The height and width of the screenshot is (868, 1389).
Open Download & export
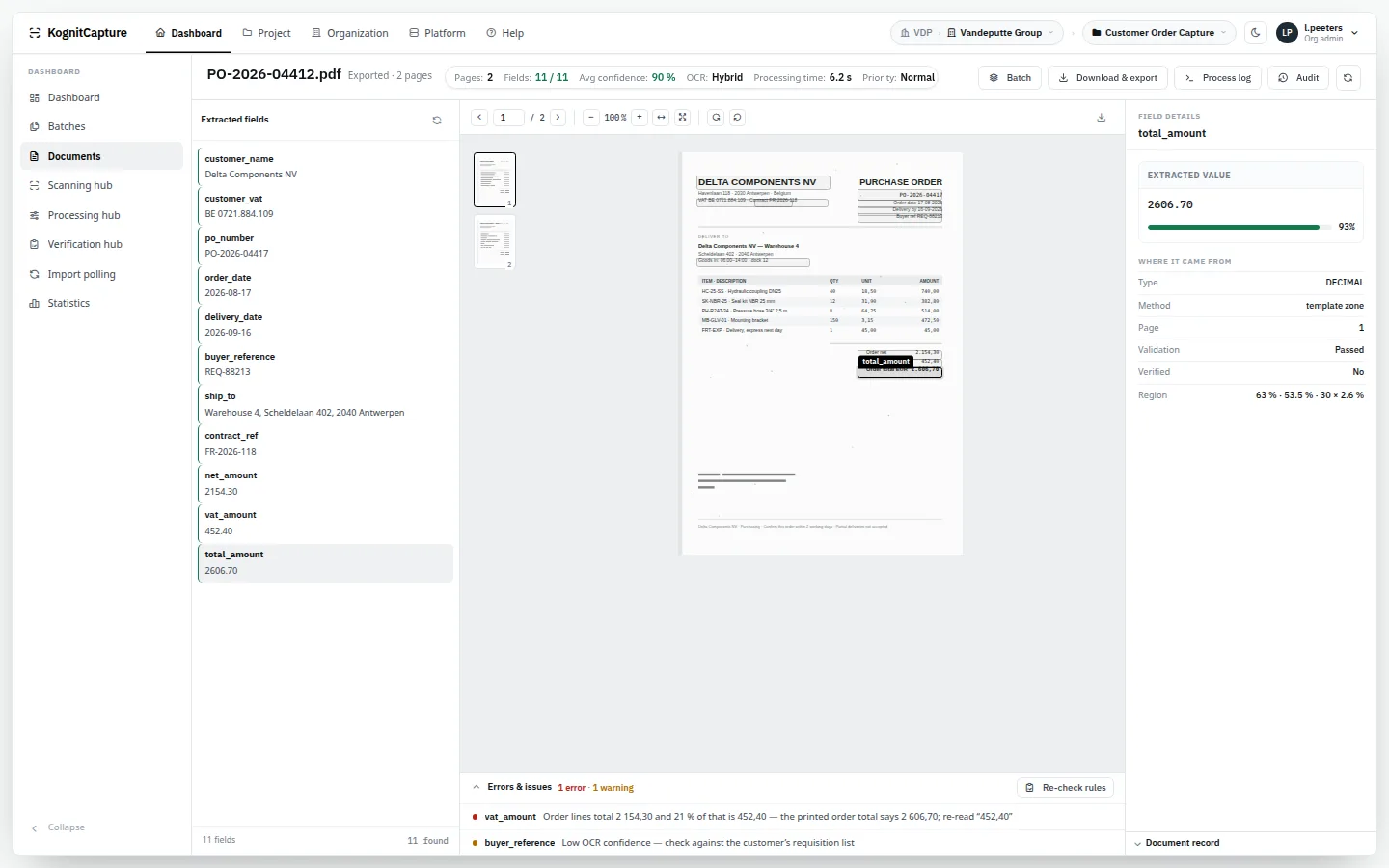pos(1108,78)
